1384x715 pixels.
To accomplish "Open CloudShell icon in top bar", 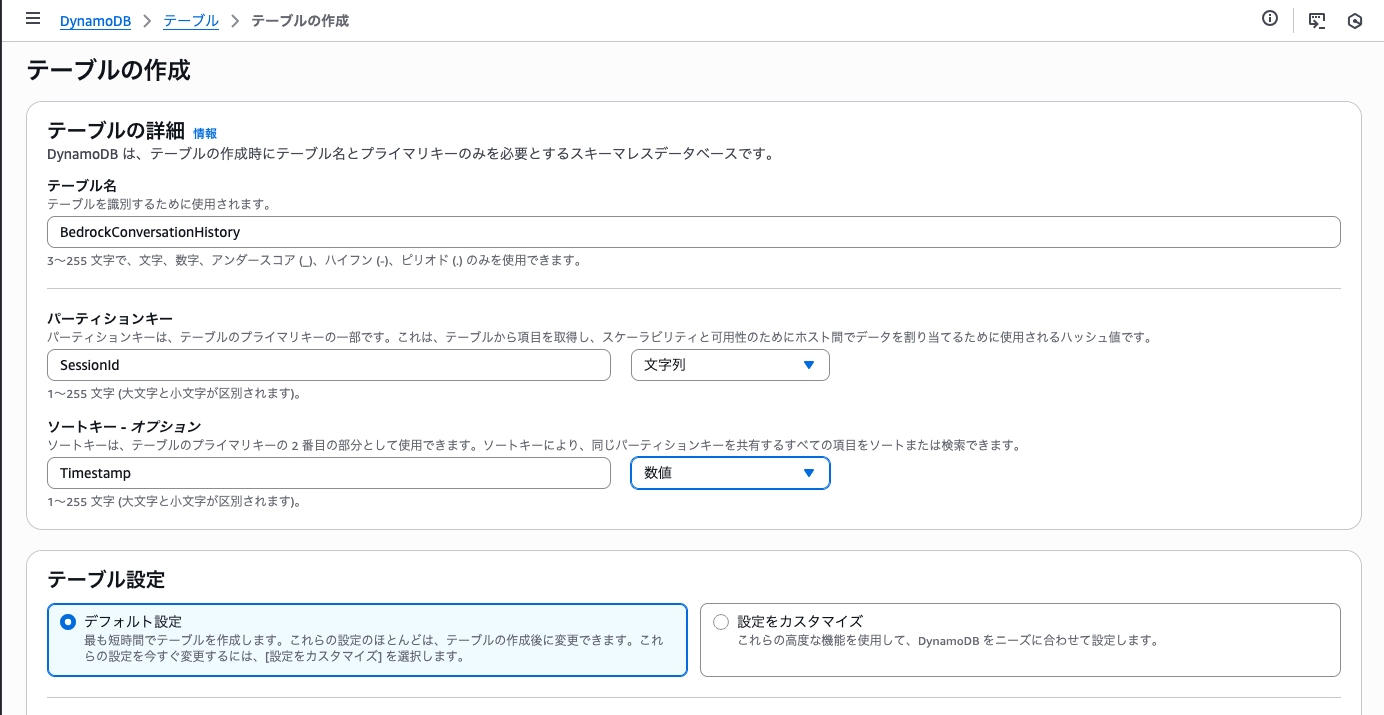I will click(1317, 20).
